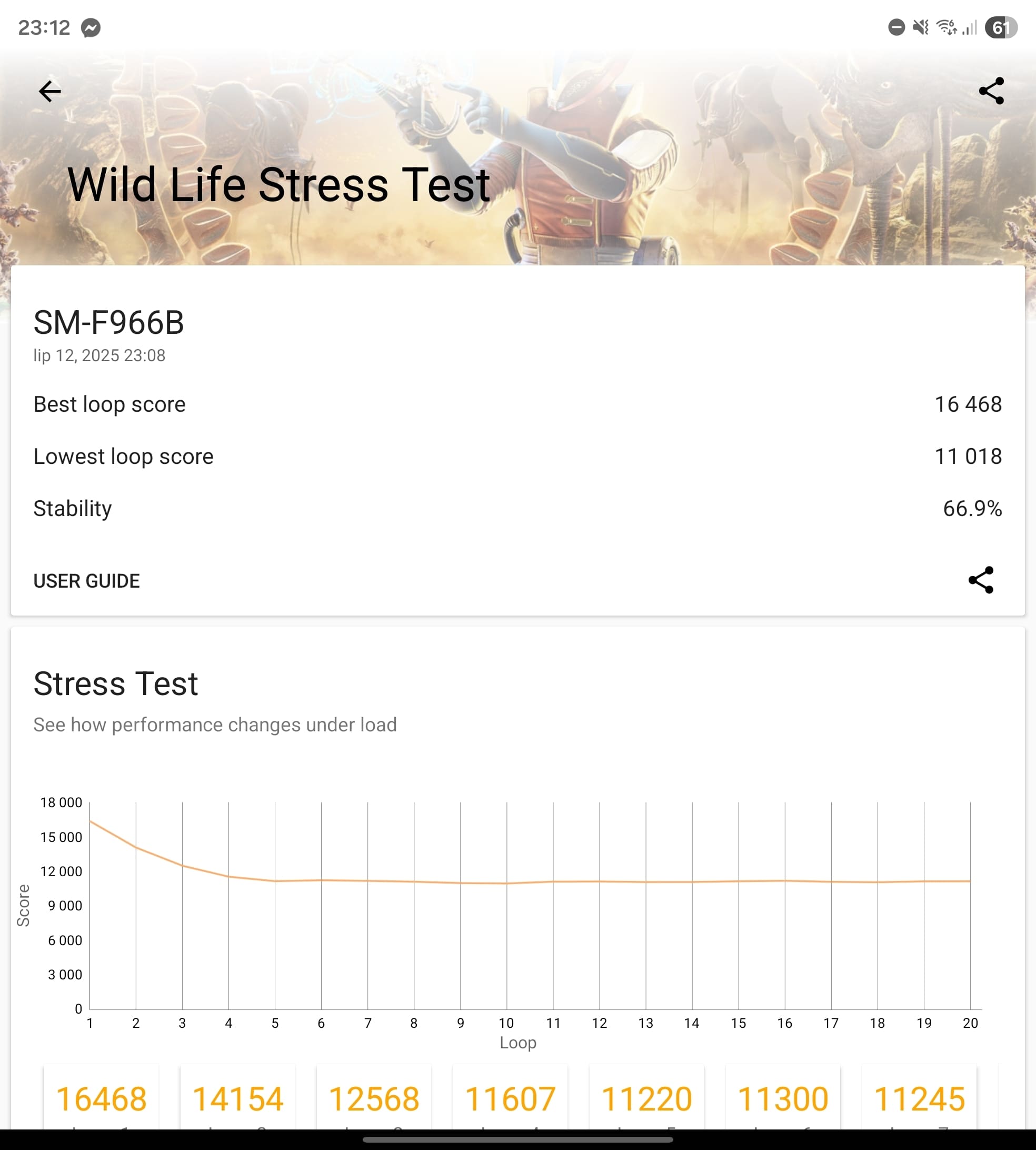Tap share icon beside USER GUIDE
The width and height of the screenshot is (1036, 1150).
[981, 580]
